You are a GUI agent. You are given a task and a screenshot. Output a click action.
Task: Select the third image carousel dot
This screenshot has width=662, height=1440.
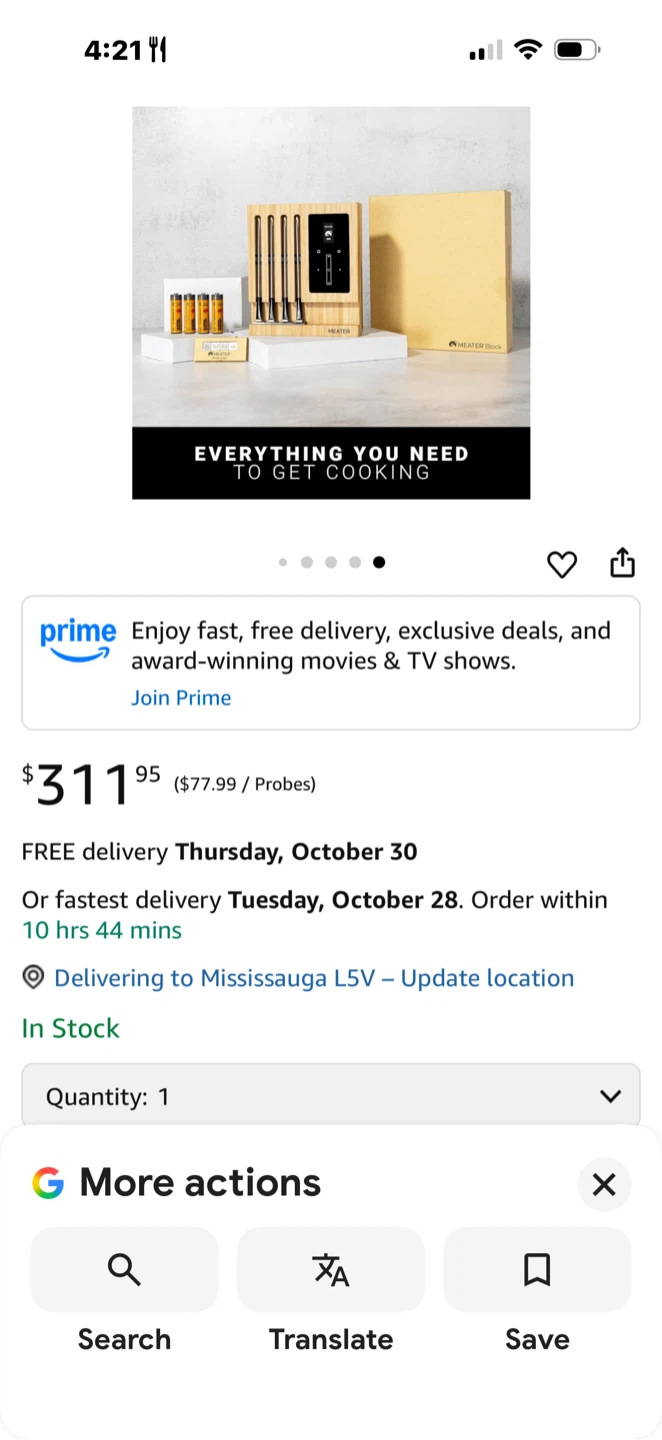(x=331, y=562)
